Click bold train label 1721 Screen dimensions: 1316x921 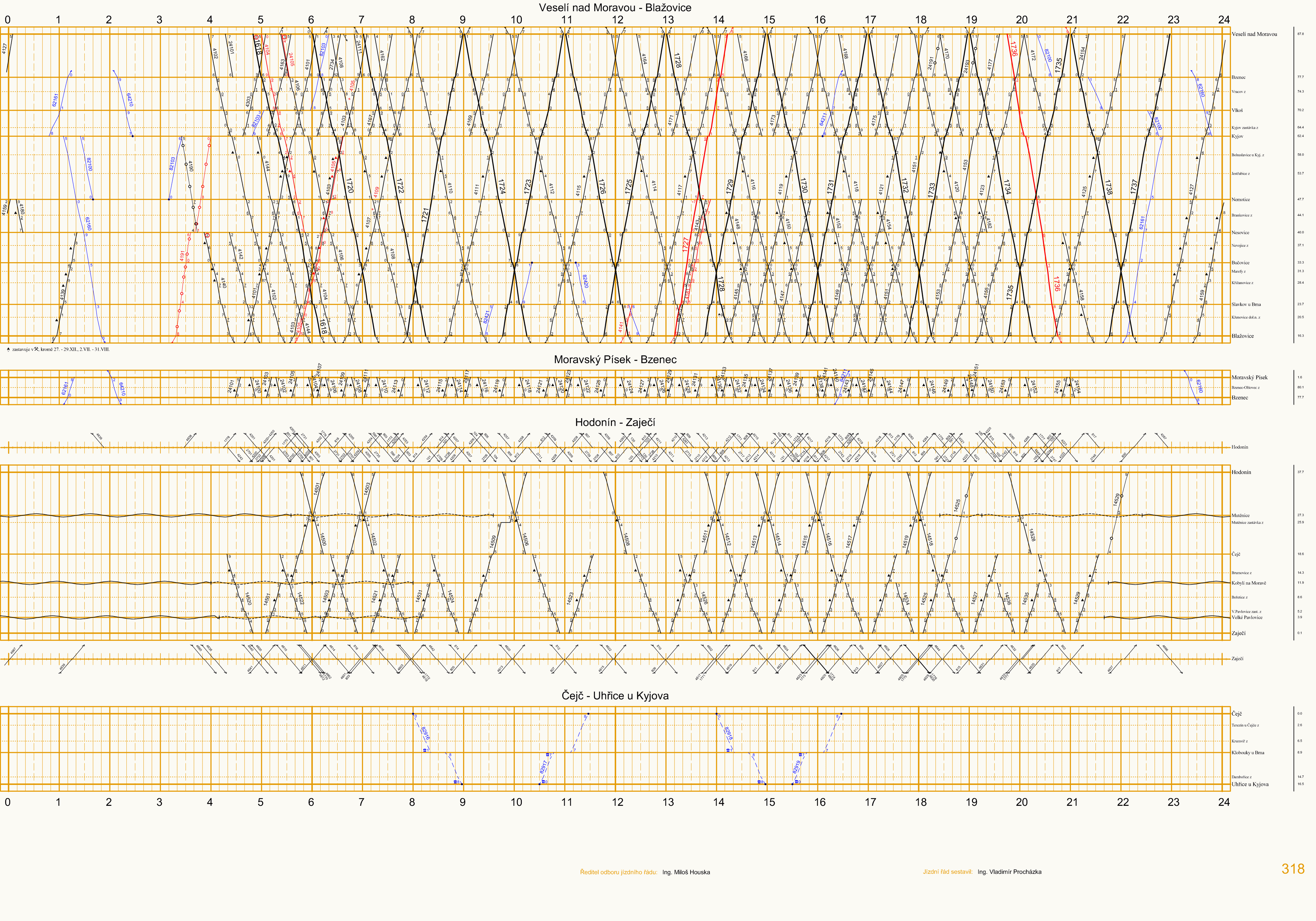point(425,215)
